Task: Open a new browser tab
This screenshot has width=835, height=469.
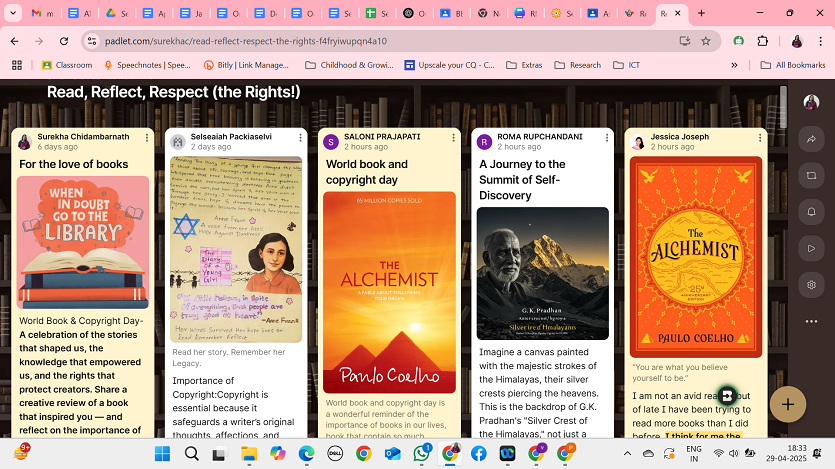Action: (x=701, y=14)
